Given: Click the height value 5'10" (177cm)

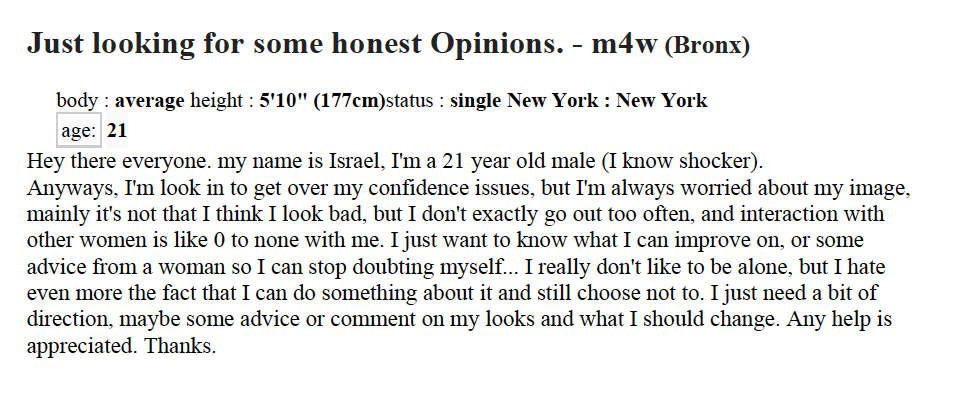Looking at the screenshot, I should click(x=322, y=100).
